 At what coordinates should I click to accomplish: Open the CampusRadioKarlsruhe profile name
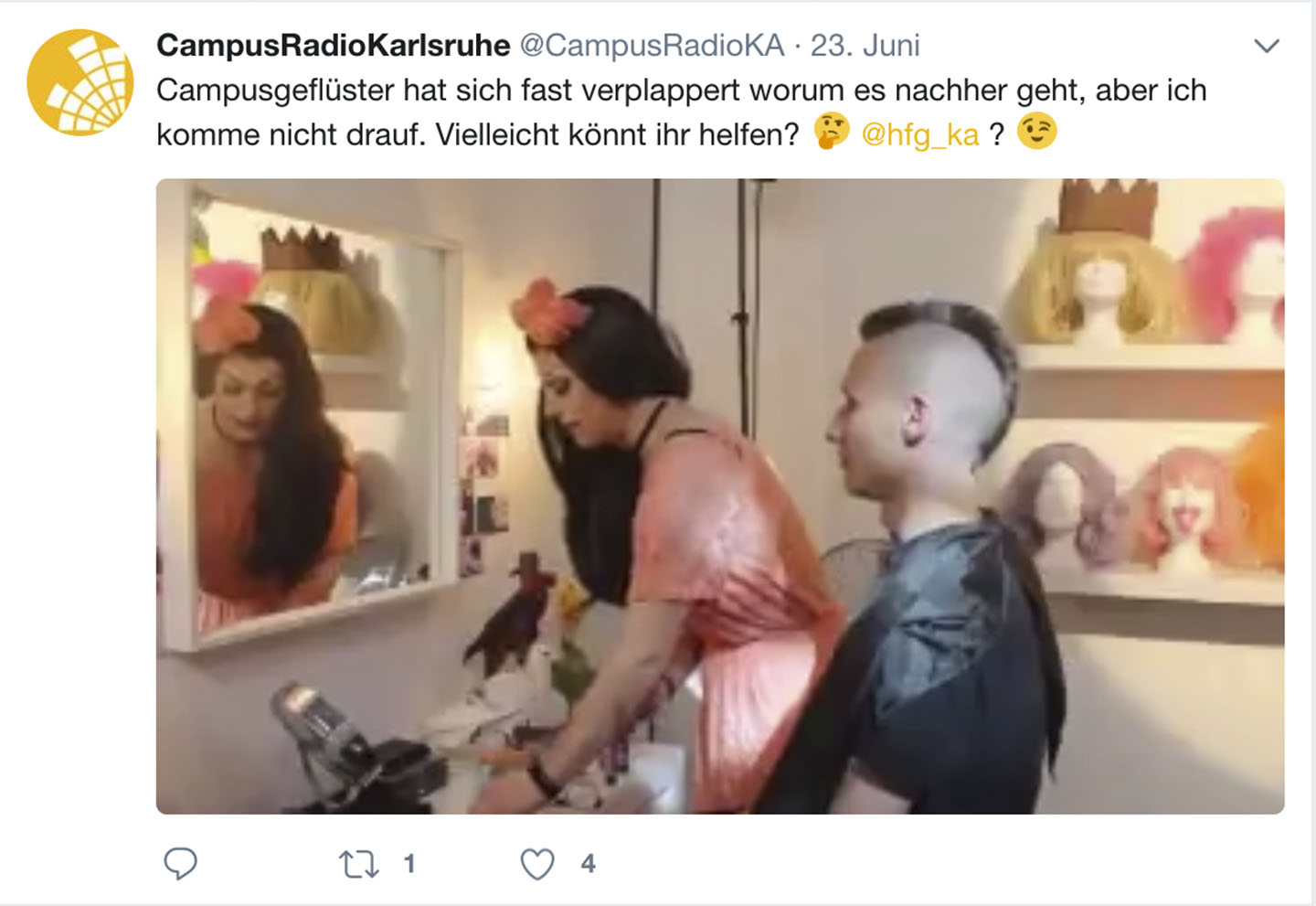tap(334, 45)
